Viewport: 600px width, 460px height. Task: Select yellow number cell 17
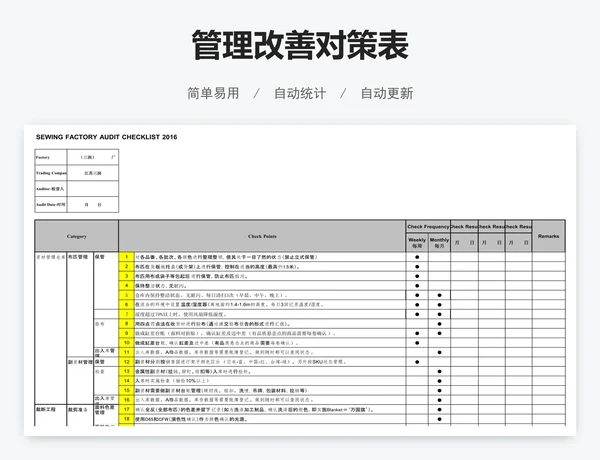[x=127, y=409]
